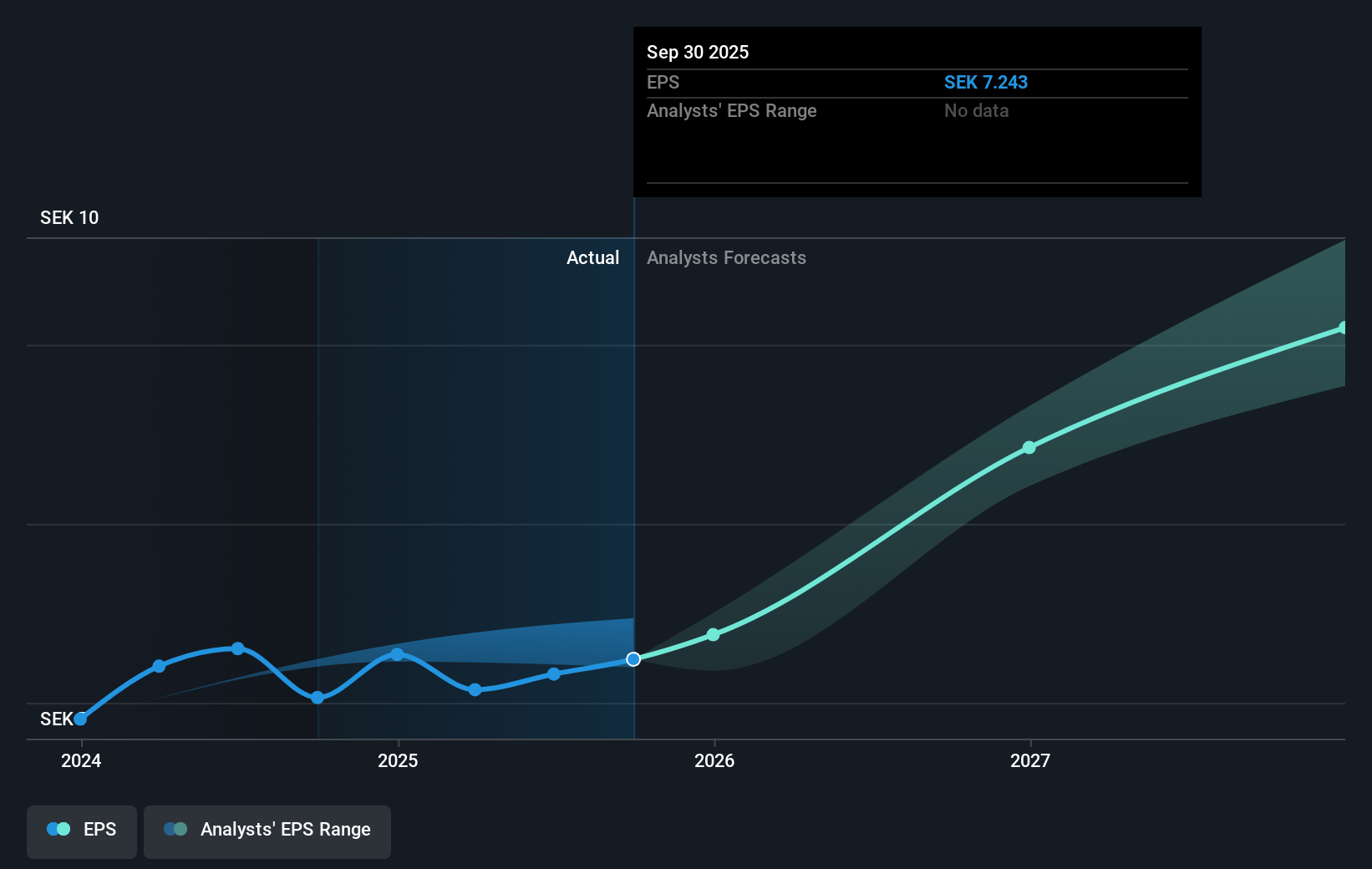Open the Analysts' EPS Range details panel
Viewport: 1372px width, 869px height.
point(267,831)
